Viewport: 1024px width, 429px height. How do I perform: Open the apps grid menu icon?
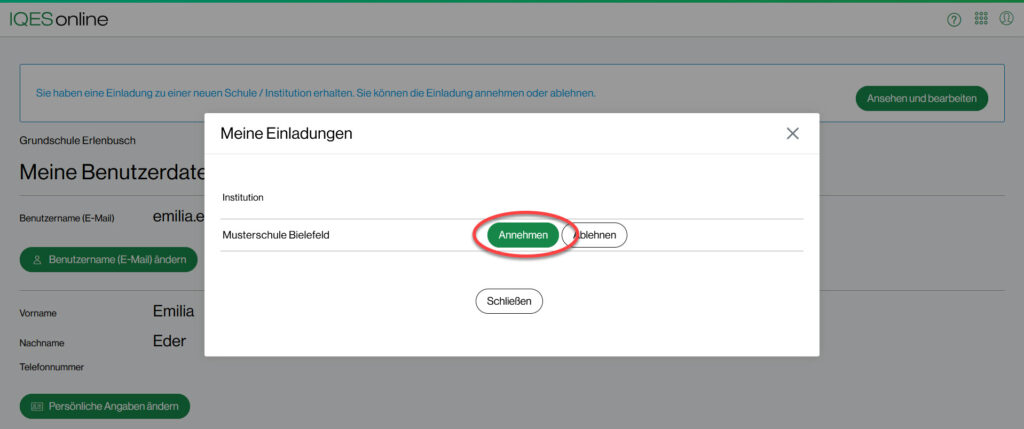(x=980, y=19)
